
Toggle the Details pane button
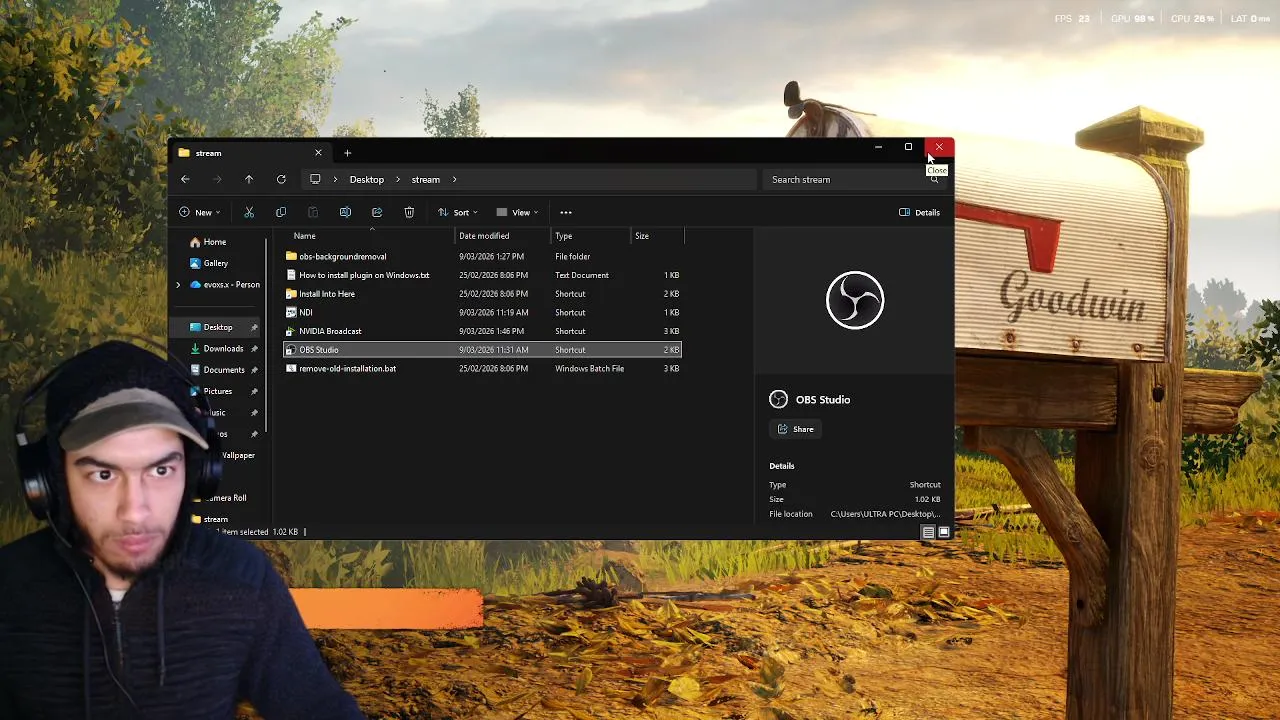919,212
